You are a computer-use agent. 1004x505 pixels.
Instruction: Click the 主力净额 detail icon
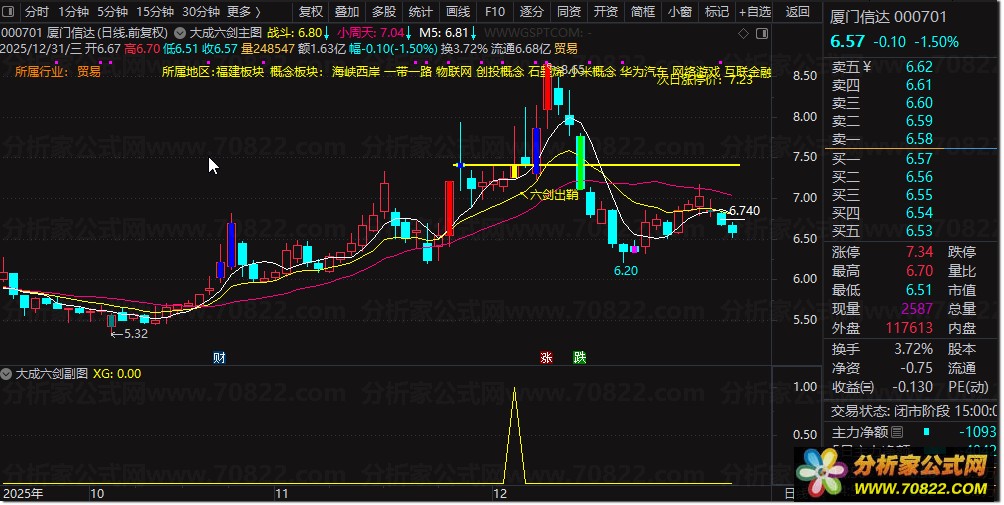(x=898, y=432)
